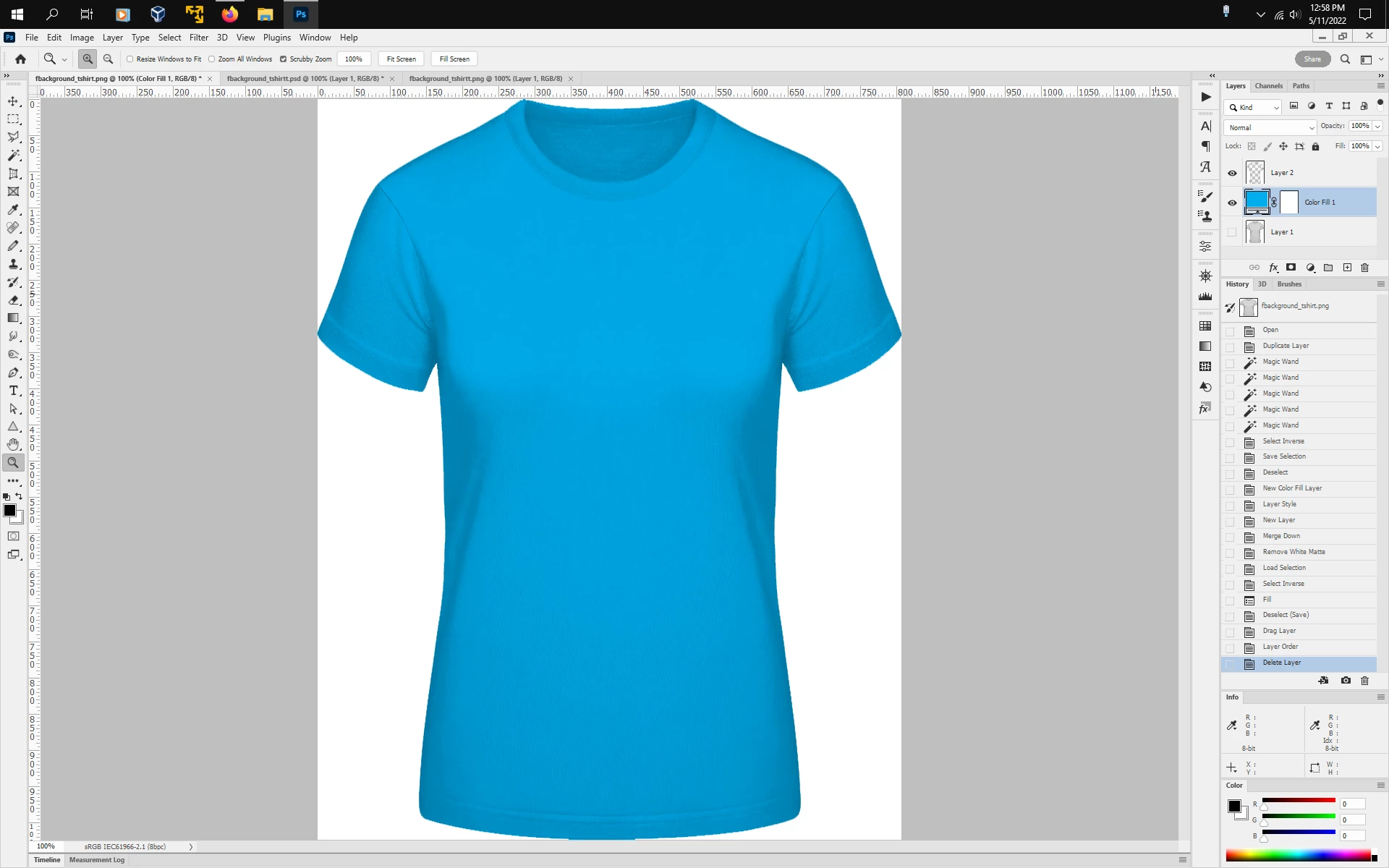Select the Magic Wand tool
Image resolution: width=1389 pixels, height=868 pixels.
pos(13,156)
